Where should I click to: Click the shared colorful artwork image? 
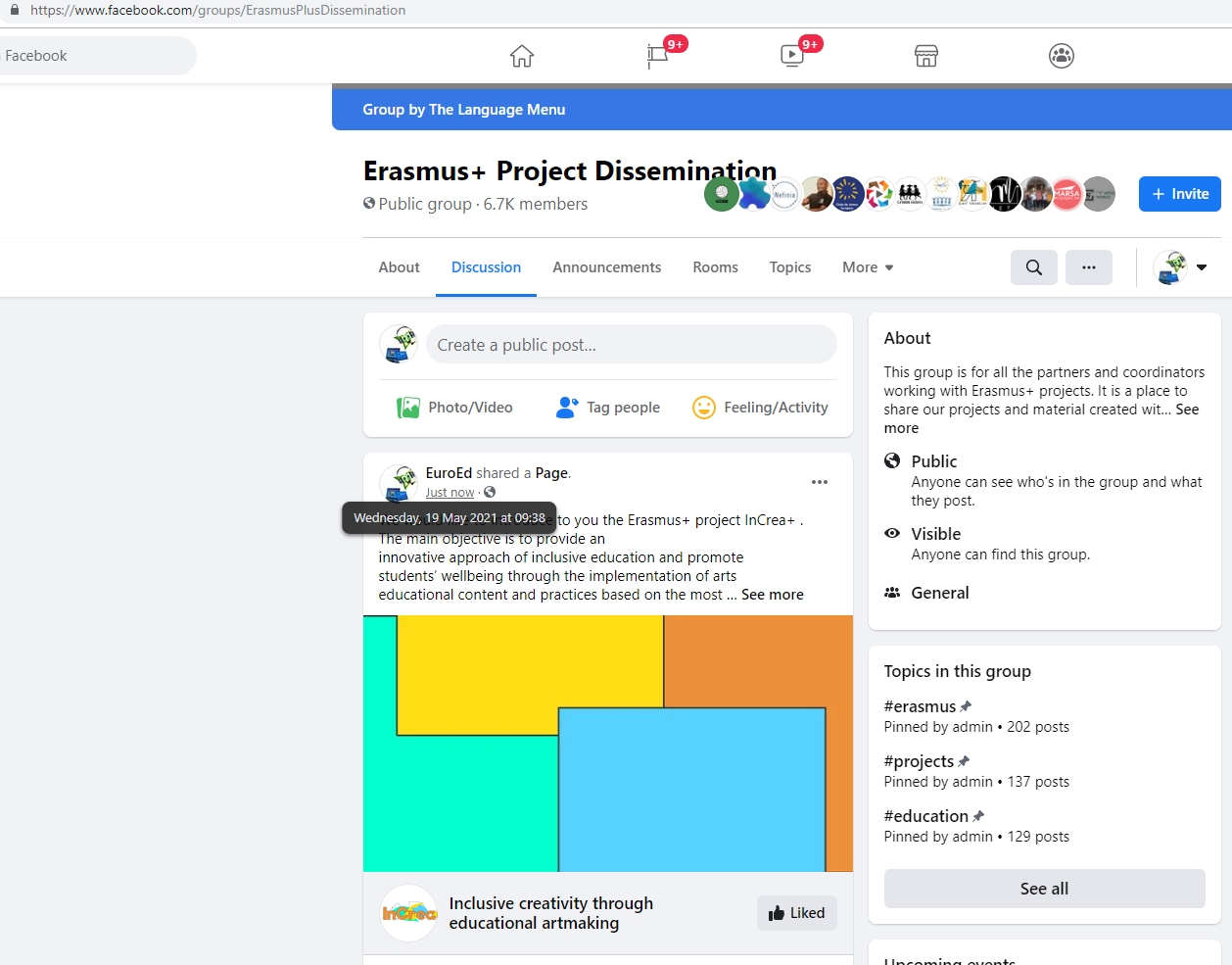click(608, 744)
